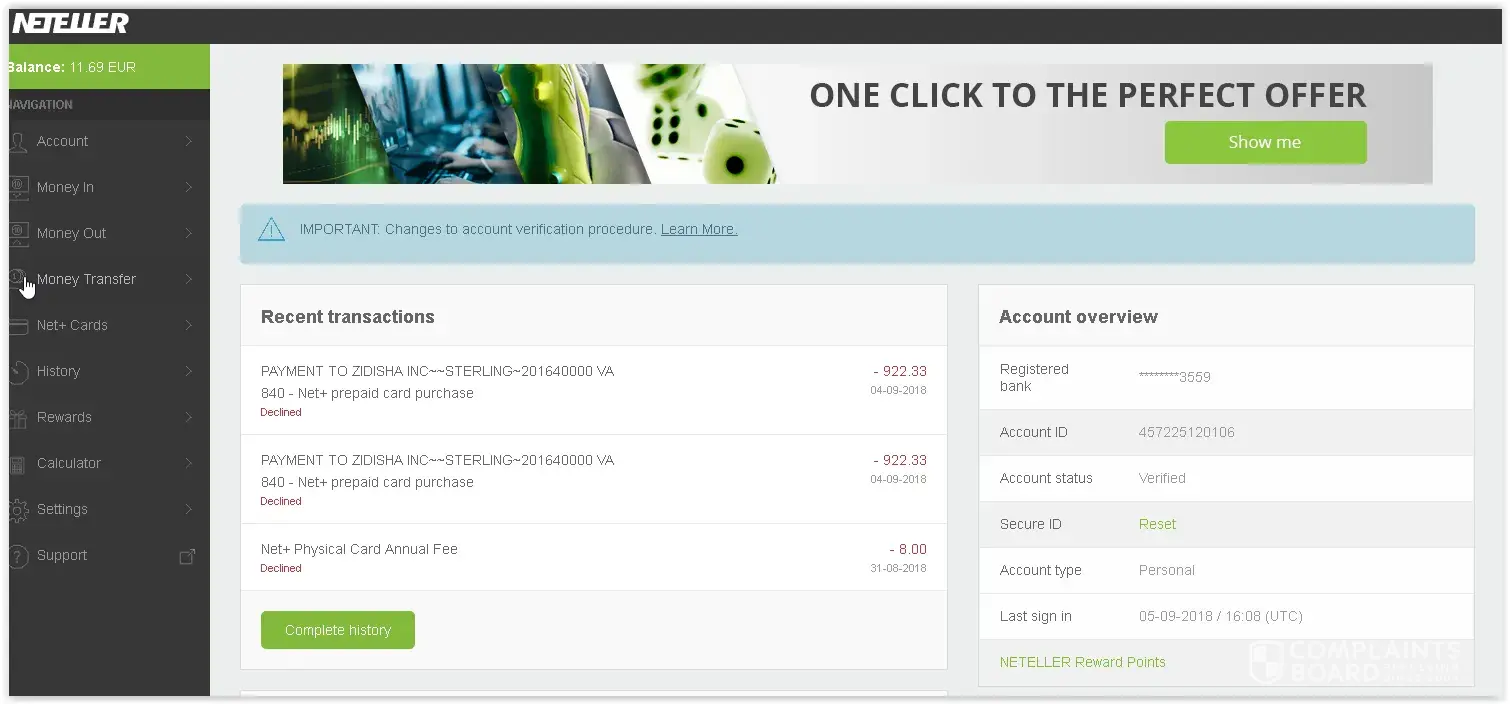Open Support external link icon

pyautogui.click(x=187, y=556)
